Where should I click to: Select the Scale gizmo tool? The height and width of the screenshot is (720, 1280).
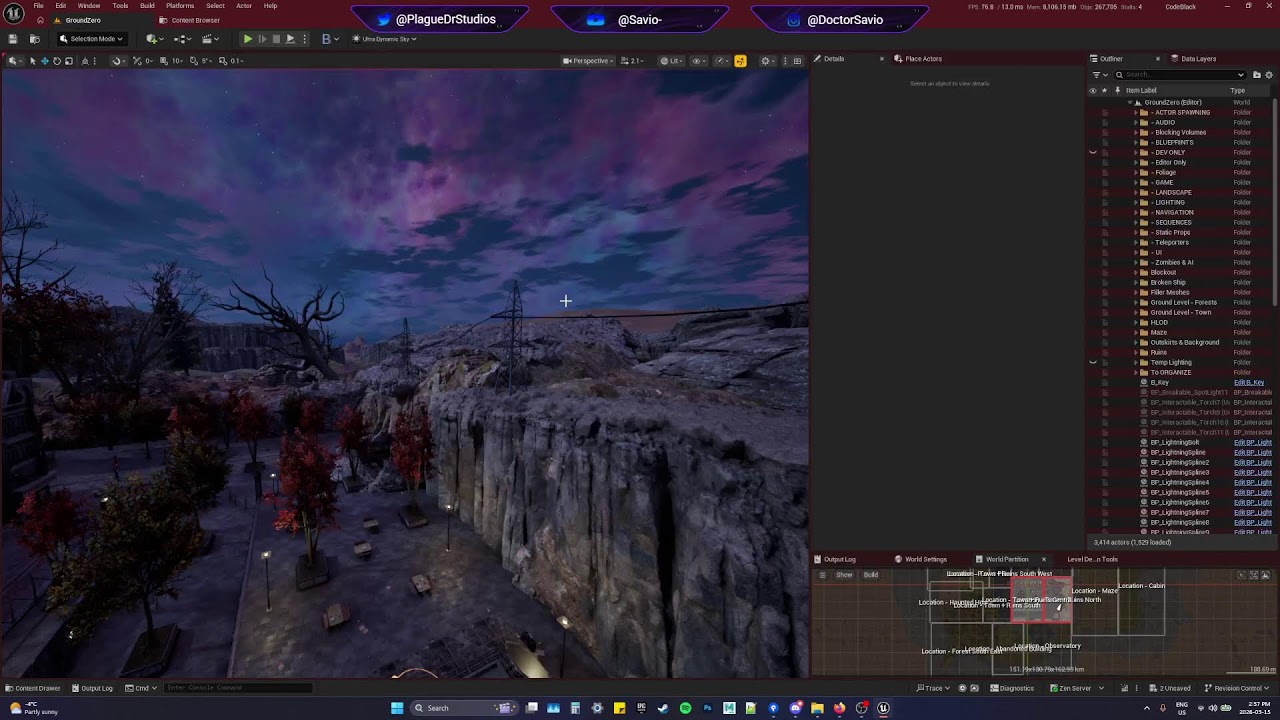coord(68,61)
